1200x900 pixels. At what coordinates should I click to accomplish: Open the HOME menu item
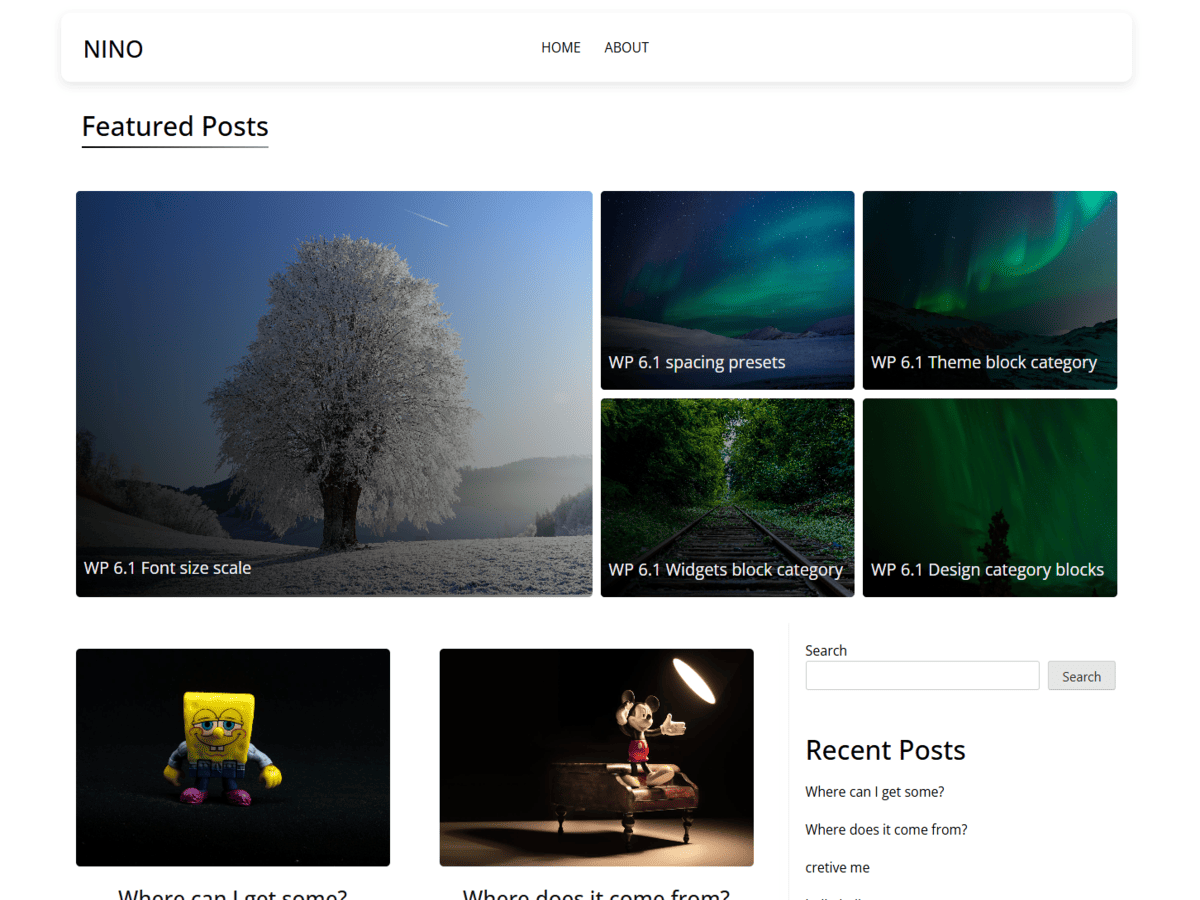pyautogui.click(x=560, y=47)
